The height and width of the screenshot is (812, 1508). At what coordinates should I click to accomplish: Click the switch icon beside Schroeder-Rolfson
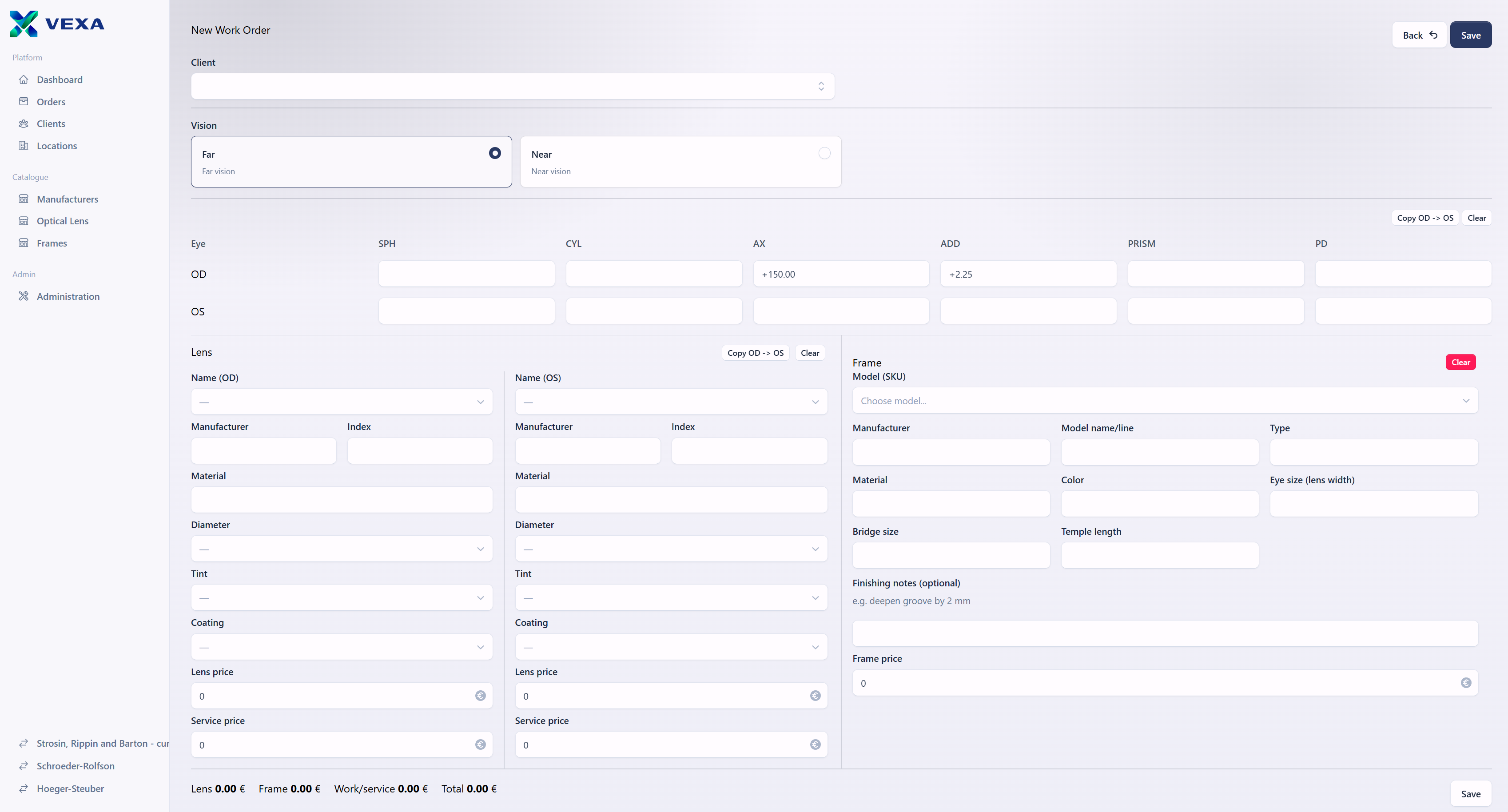pyautogui.click(x=24, y=766)
